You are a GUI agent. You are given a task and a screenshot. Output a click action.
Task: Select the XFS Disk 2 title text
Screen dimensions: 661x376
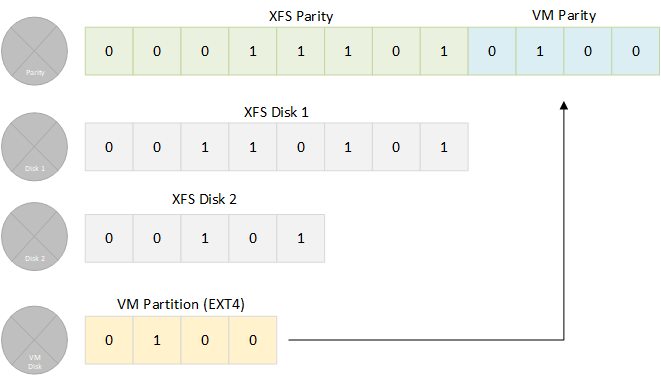(x=204, y=199)
